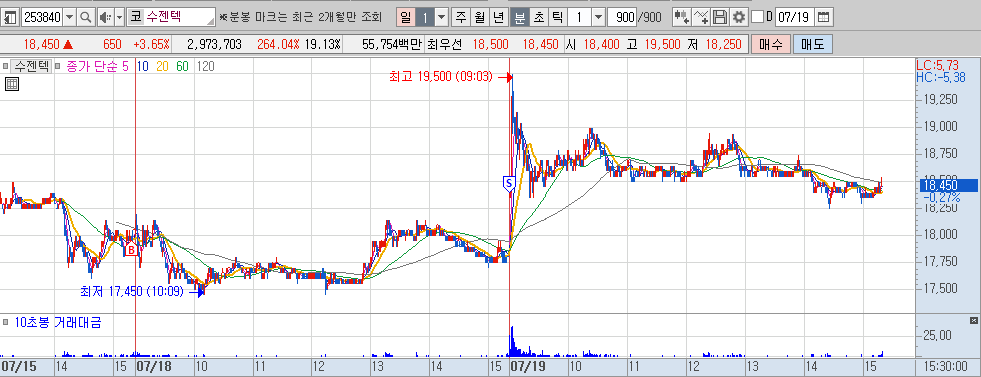The height and width of the screenshot is (377, 981).
Task: Click the green 60 moving average label
Action: (x=183, y=66)
